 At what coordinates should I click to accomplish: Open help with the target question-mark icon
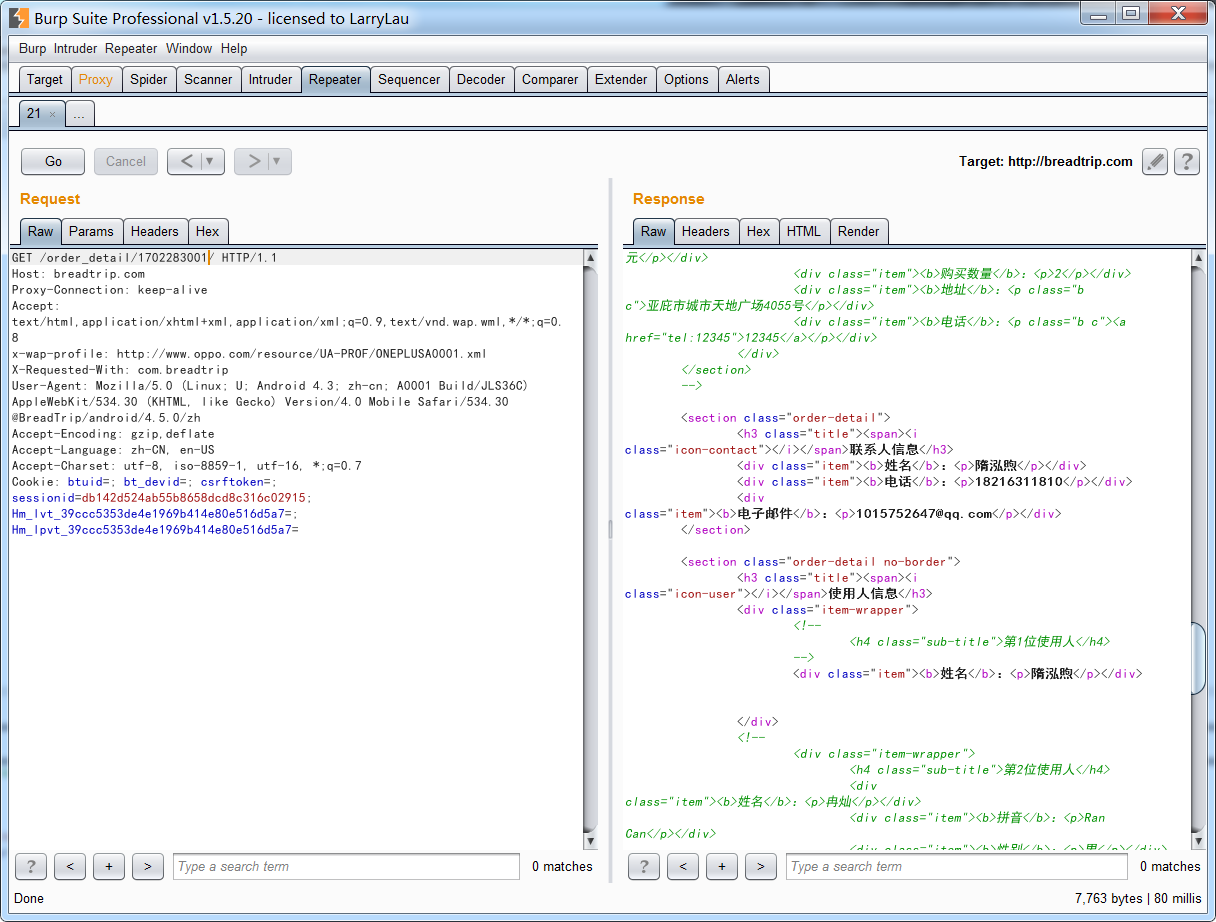(x=1186, y=161)
